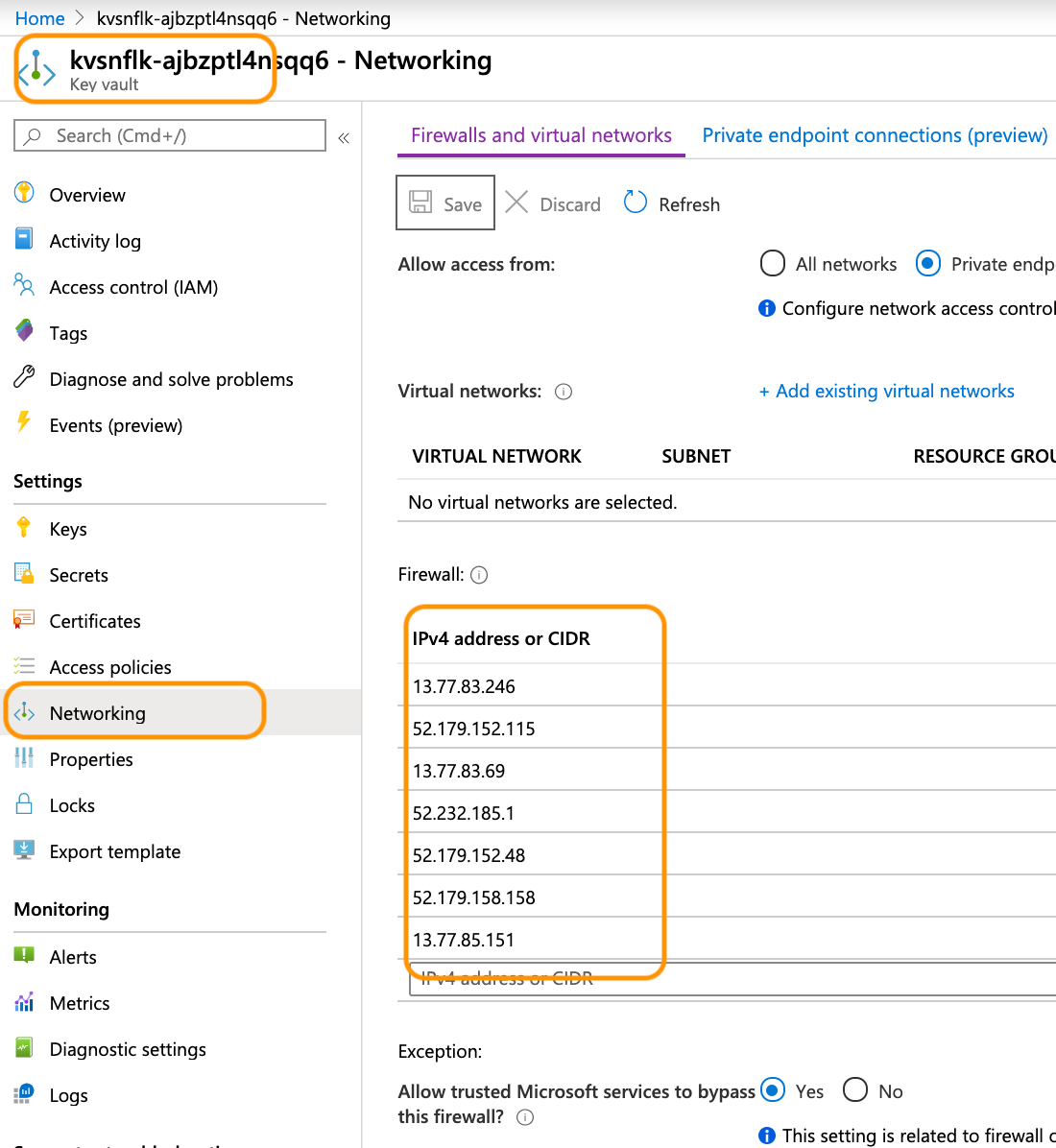Click the empty IPv4 address or CIDR input
Image resolution: width=1056 pixels, height=1148 pixels.
pyautogui.click(x=732, y=979)
